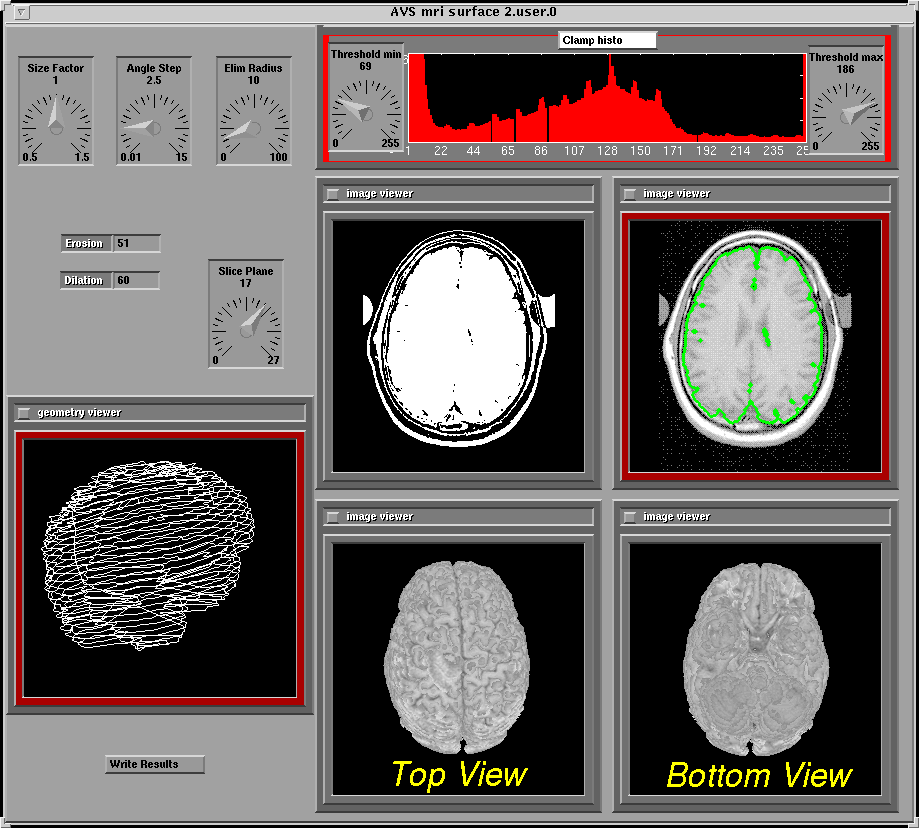Image resolution: width=919 pixels, height=828 pixels.
Task: Open the window menu in title bar
Action: [23, 12]
